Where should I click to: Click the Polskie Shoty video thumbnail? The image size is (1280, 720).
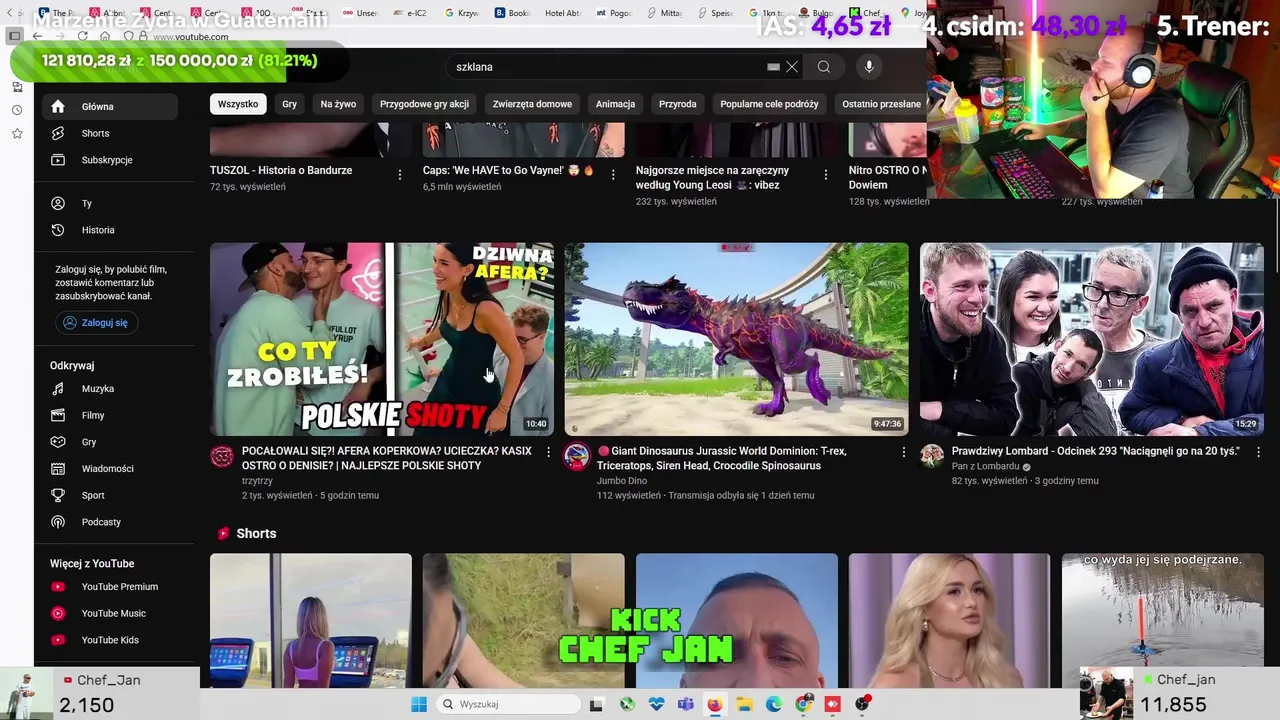(382, 339)
